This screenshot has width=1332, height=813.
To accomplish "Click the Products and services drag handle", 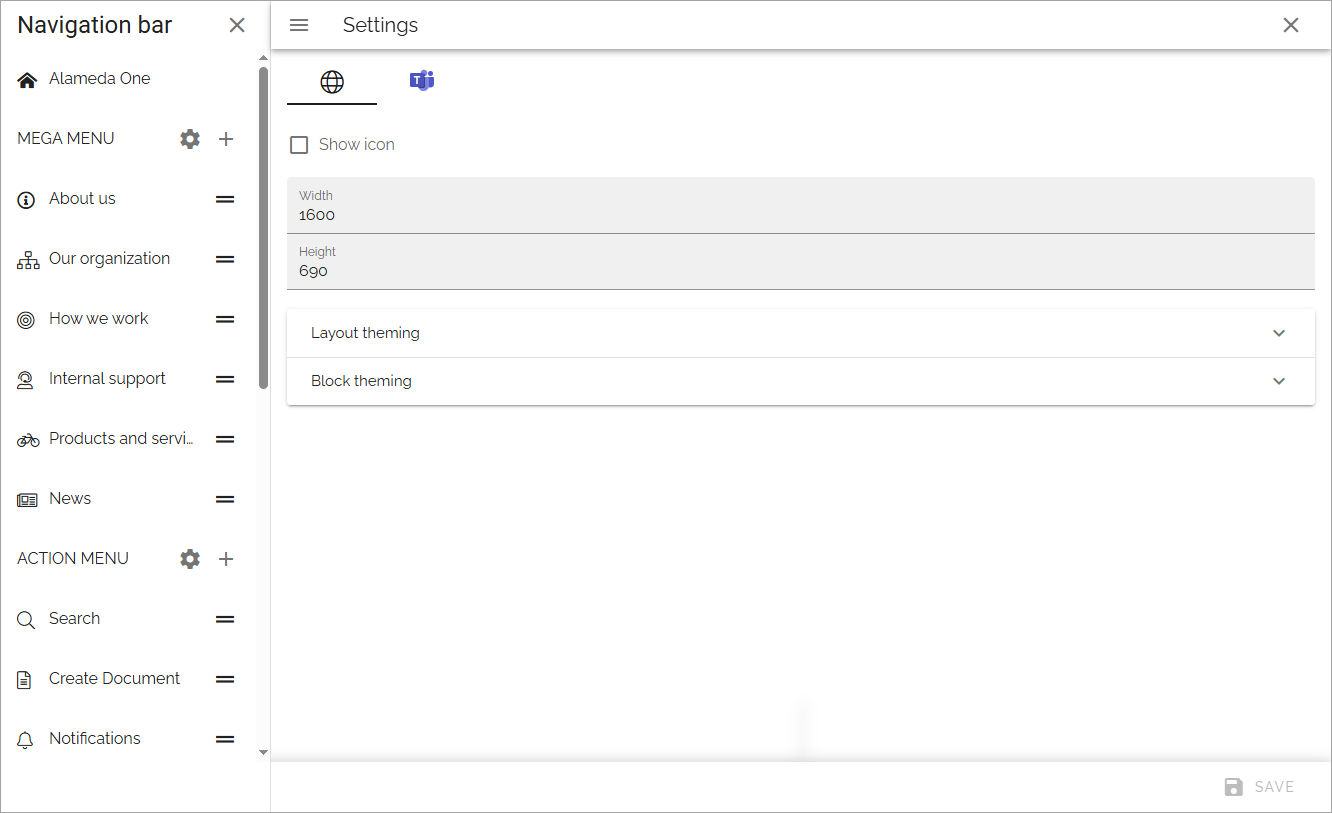I will click(225, 439).
